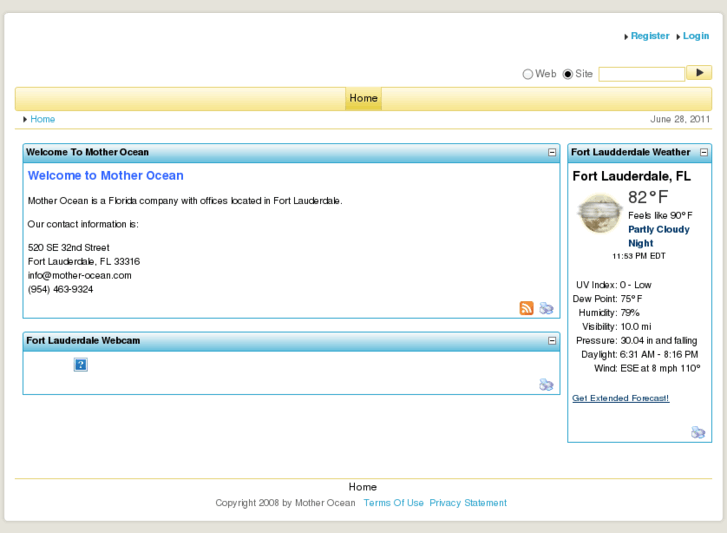Click the partly cloudy weather icon

click(600, 213)
